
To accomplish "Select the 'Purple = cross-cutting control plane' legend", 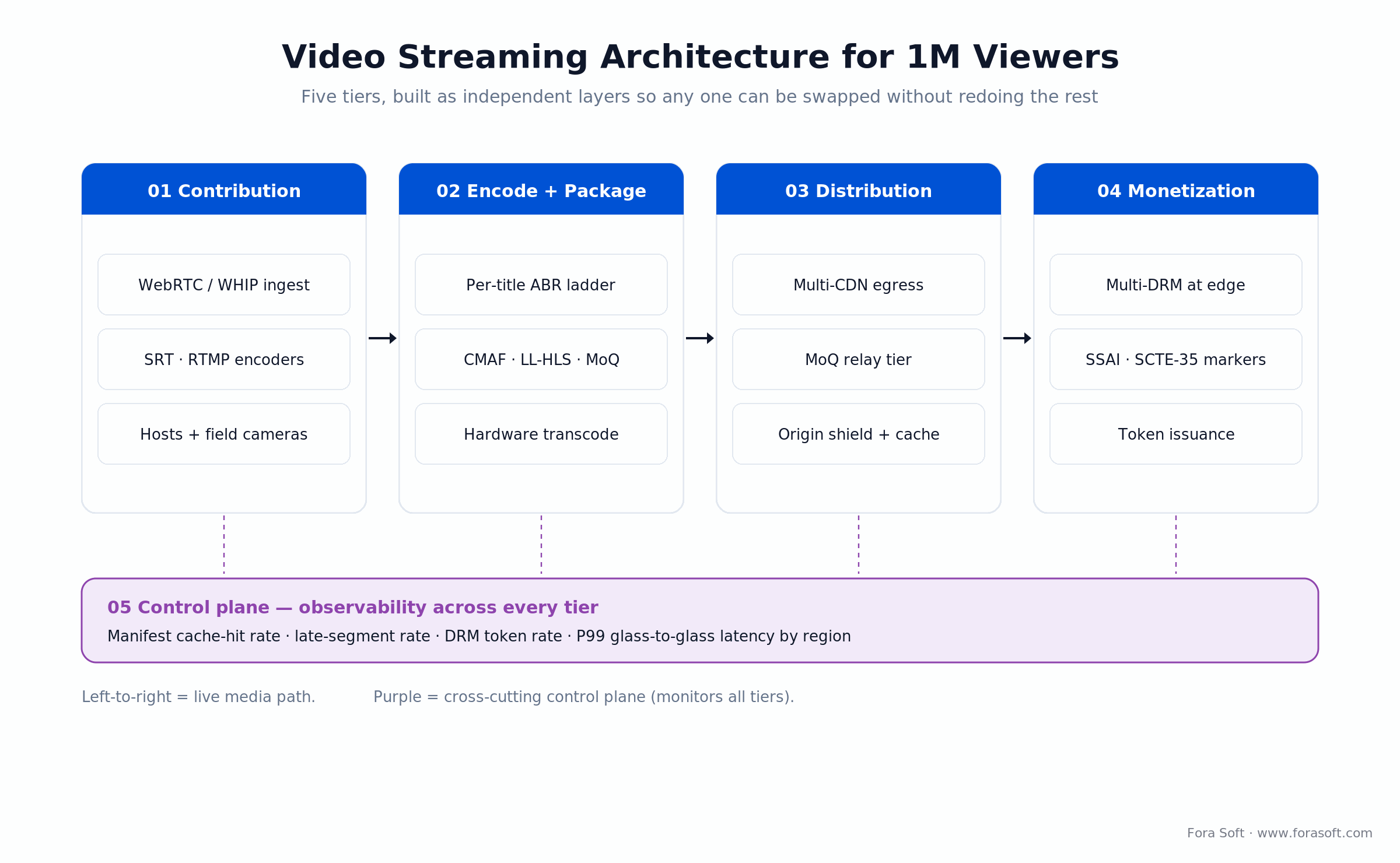I will click(584, 697).
